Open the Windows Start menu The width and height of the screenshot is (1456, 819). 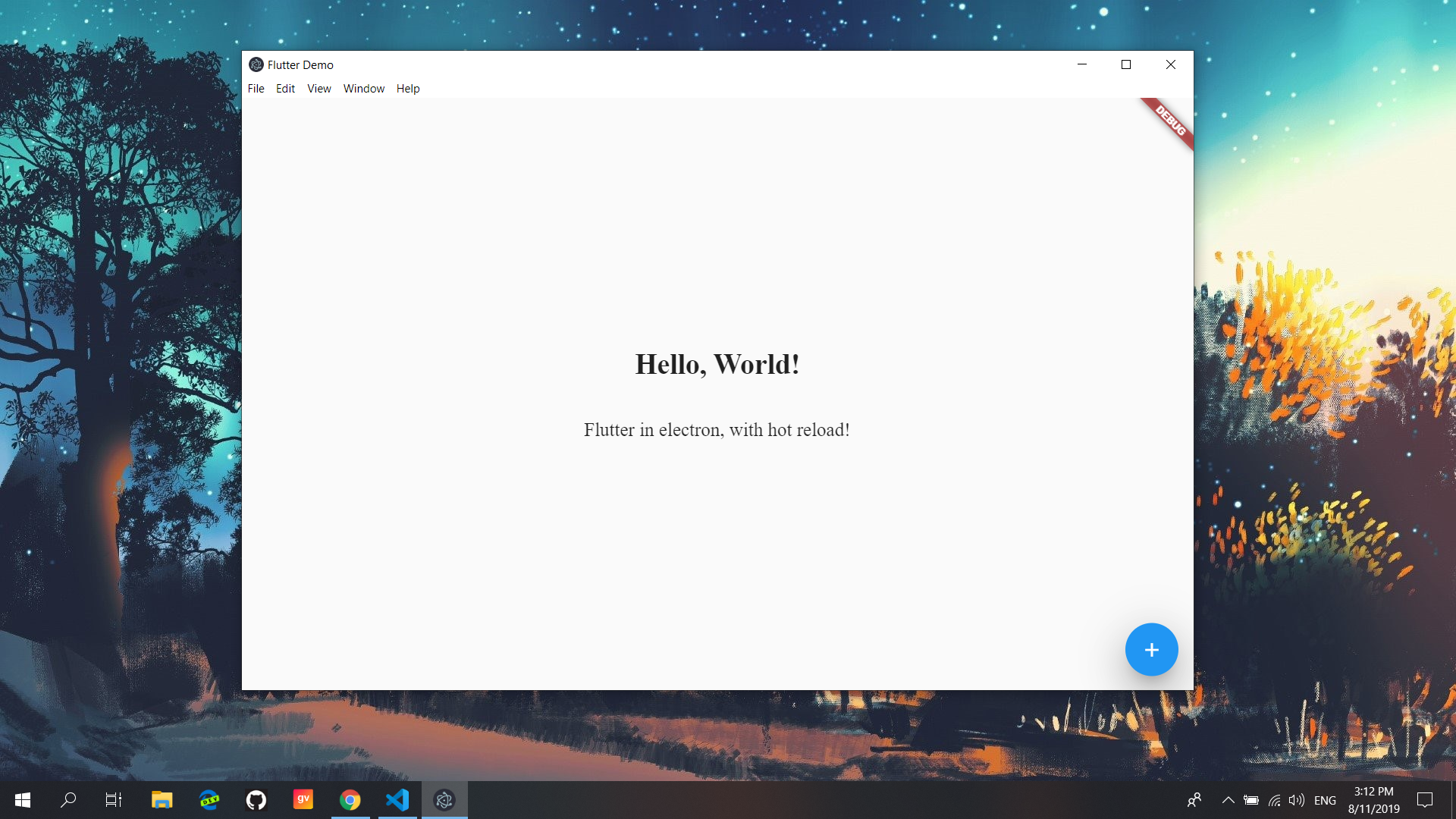click(x=23, y=800)
